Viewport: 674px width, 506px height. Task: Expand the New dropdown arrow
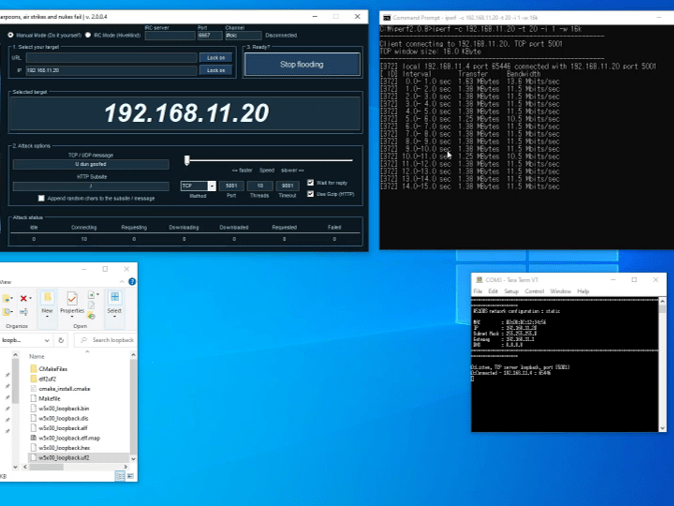point(47,317)
